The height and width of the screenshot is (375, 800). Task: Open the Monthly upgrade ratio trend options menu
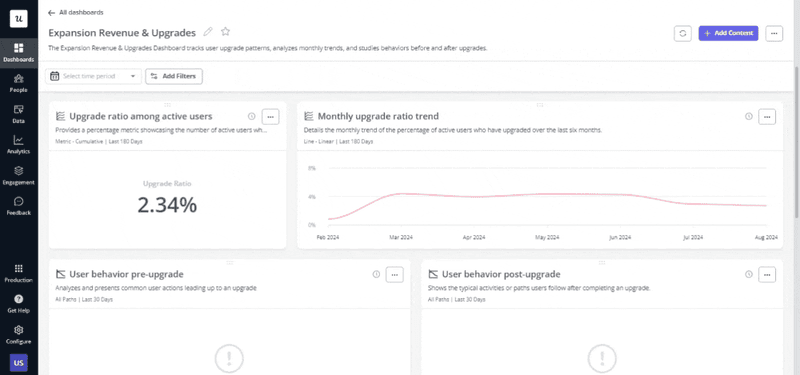click(x=767, y=117)
